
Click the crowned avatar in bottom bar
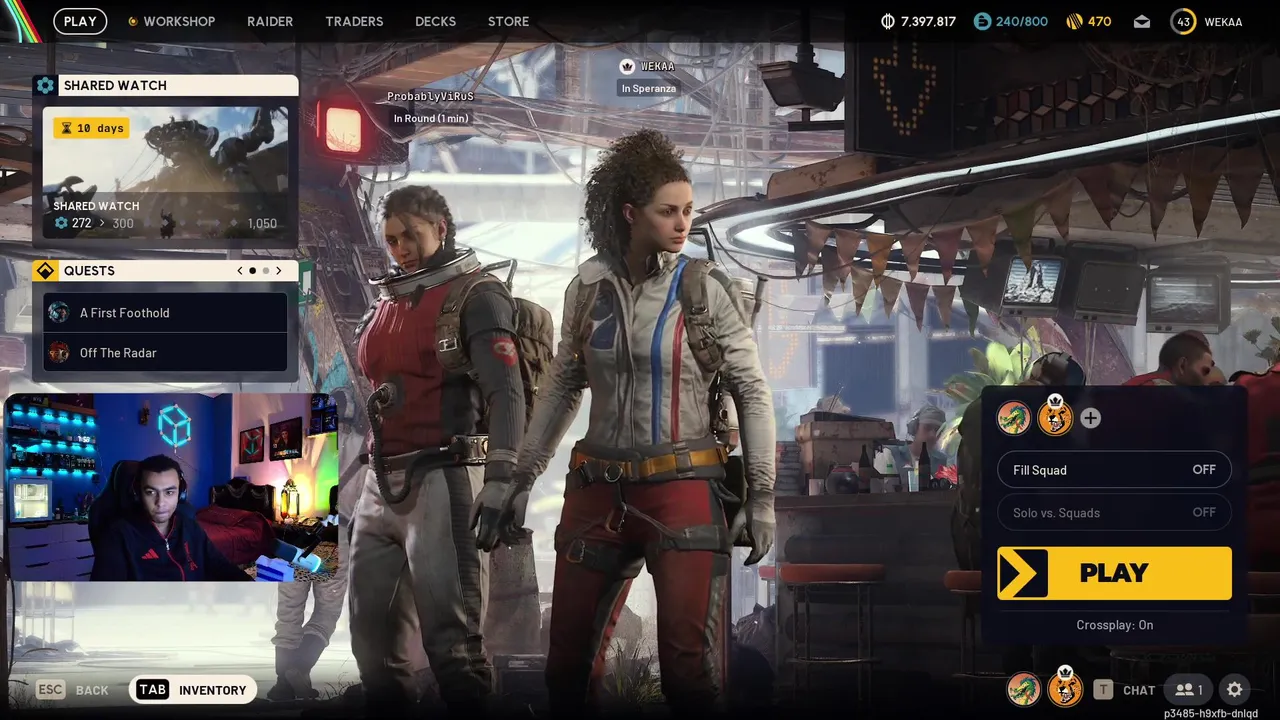pyautogui.click(x=1065, y=687)
